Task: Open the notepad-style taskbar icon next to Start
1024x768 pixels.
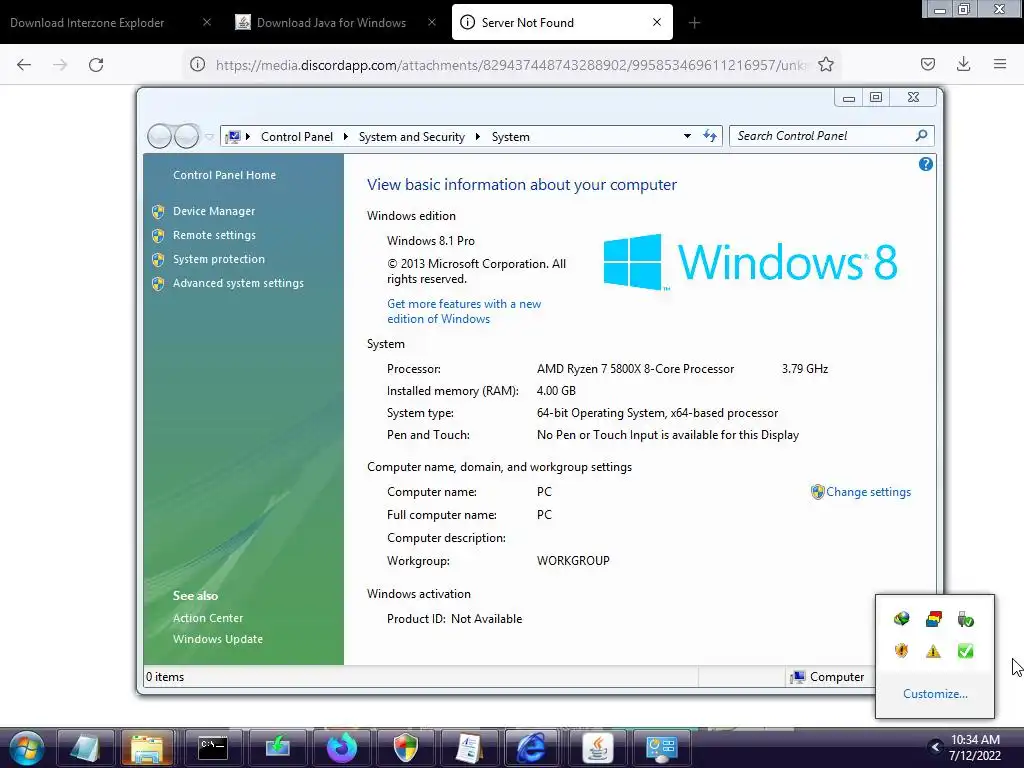Action: (x=84, y=748)
